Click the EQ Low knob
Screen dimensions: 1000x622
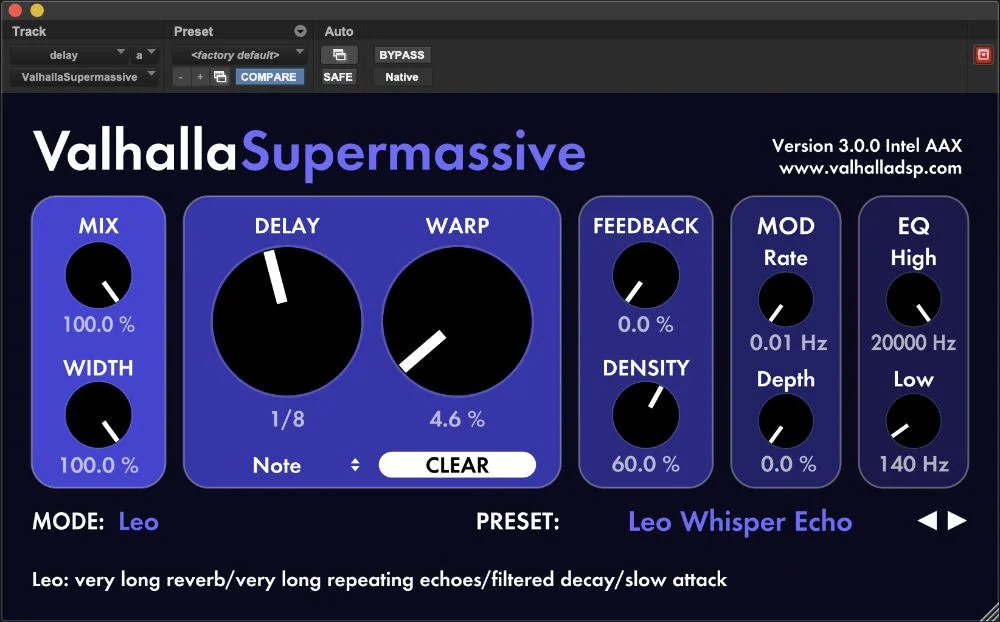(913, 420)
